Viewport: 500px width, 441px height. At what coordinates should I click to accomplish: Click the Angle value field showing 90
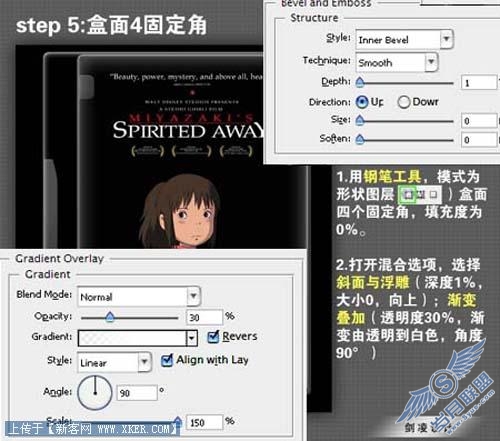point(137,393)
